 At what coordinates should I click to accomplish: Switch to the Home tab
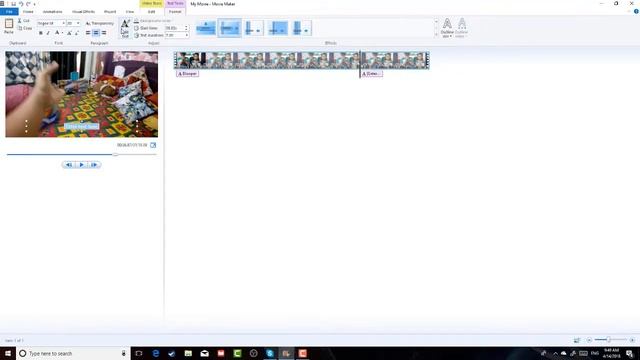pos(28,11)
